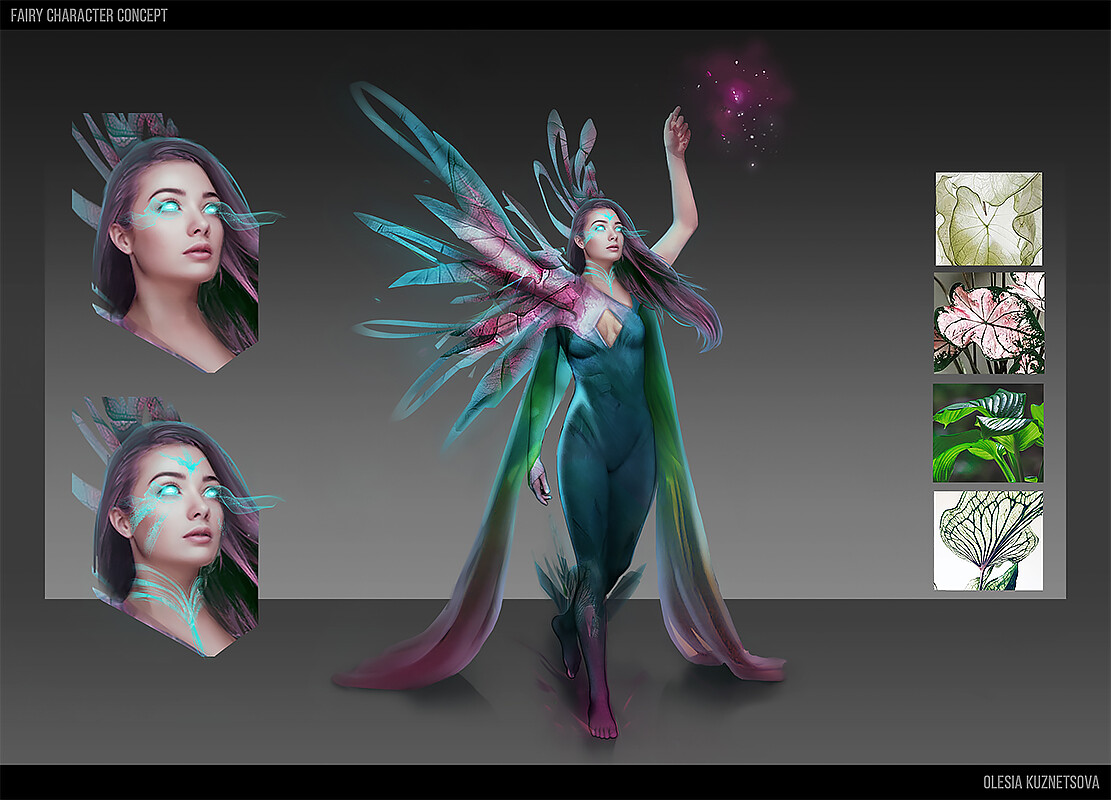Click the pink caladium leaf reference thumbnail
The width and height of the screenshot is (1111, 800).
pyautogui.click(x=988, y=323)
